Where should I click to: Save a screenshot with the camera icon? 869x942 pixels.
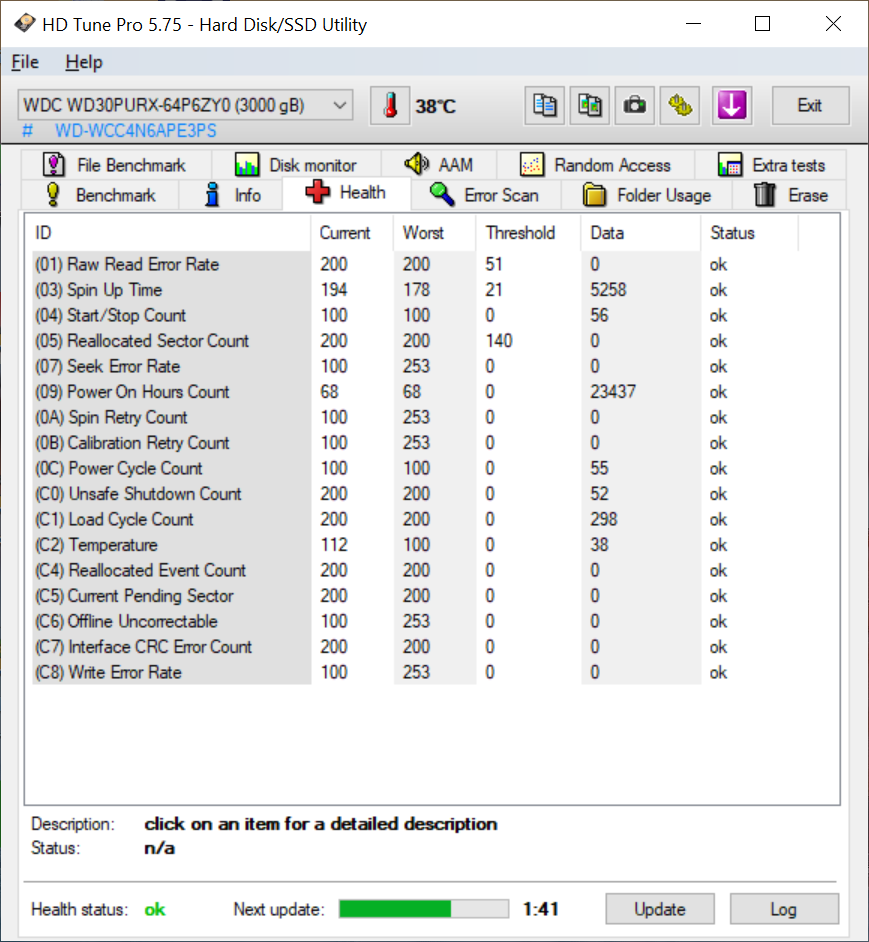click(635, 106)
